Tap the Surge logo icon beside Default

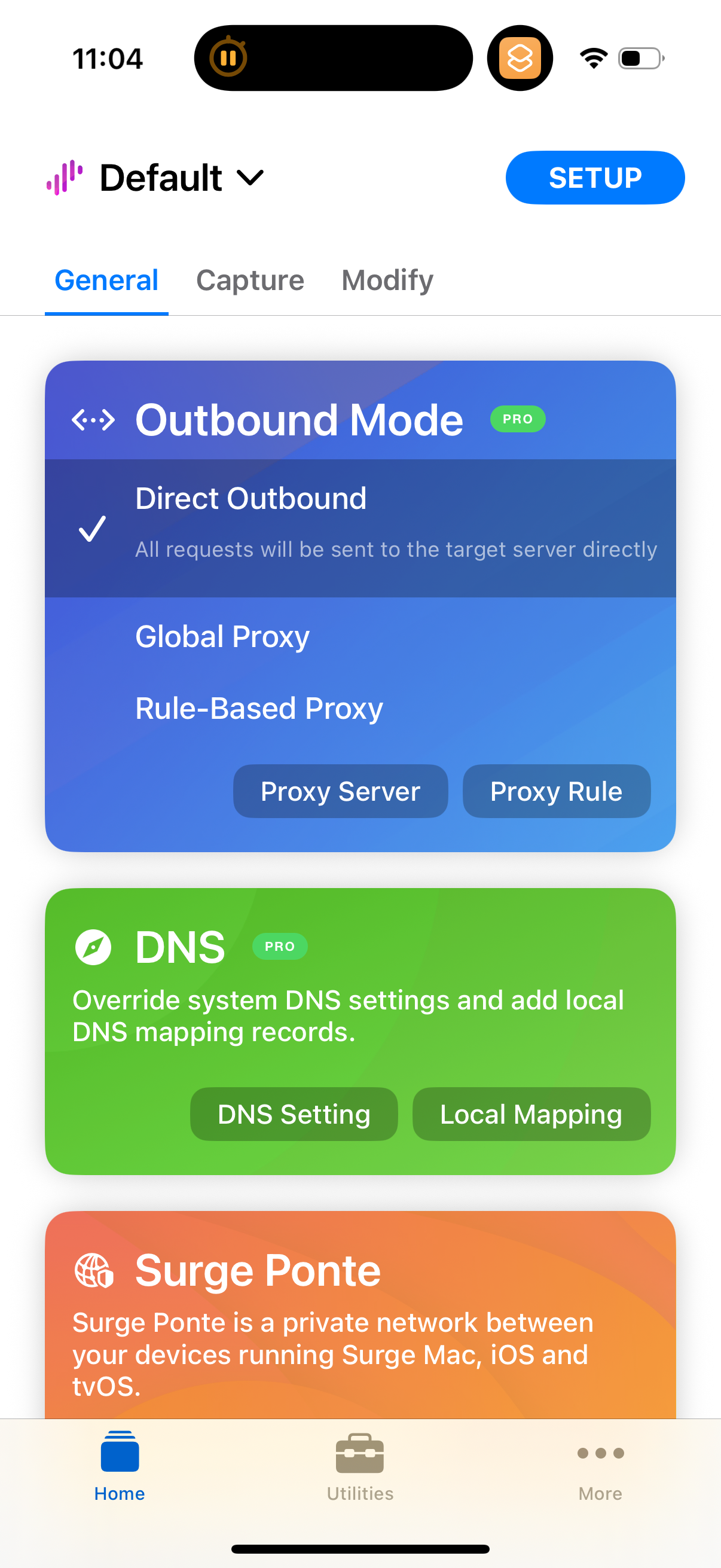[65, 178]
